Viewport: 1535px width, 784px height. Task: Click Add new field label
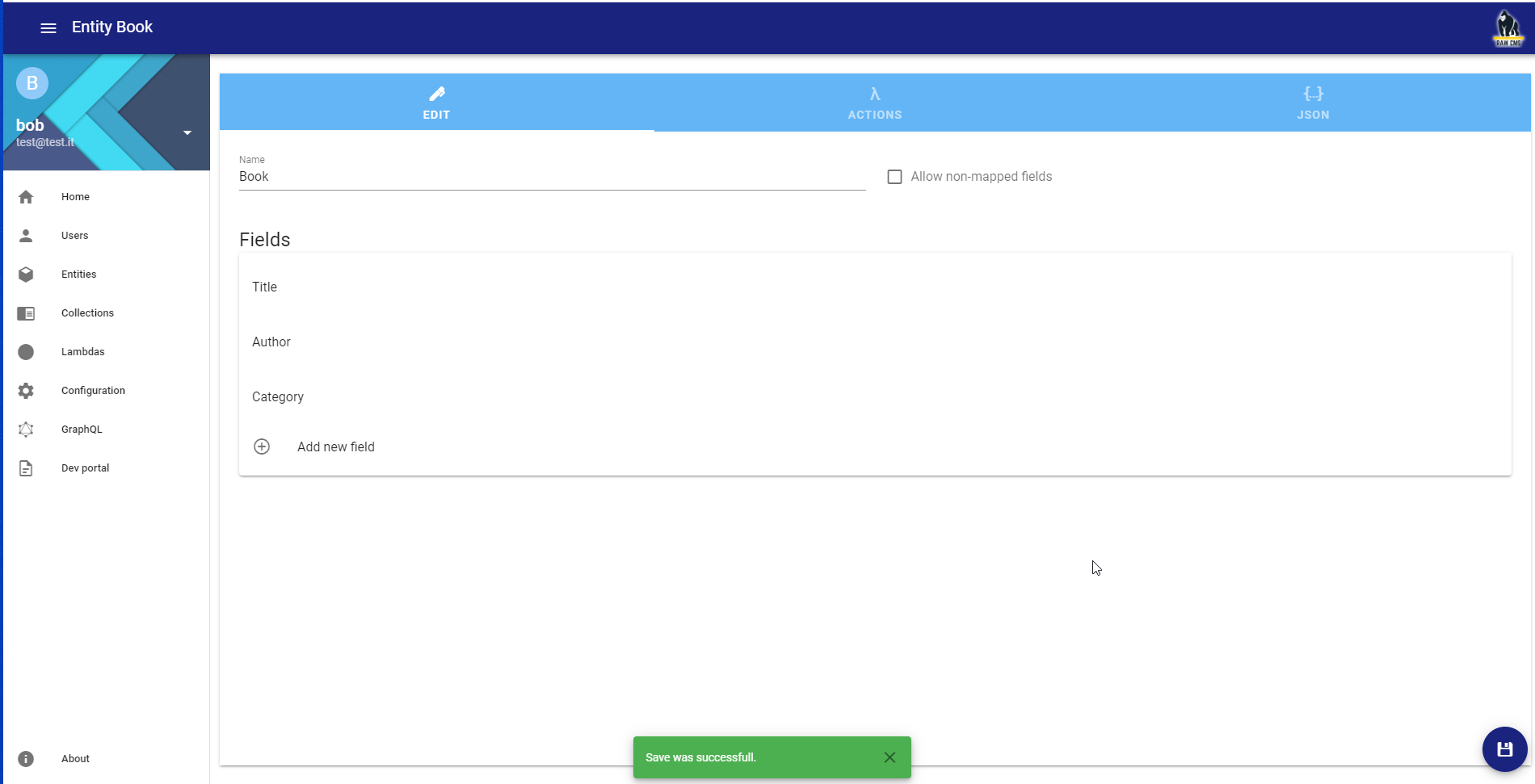336,447
